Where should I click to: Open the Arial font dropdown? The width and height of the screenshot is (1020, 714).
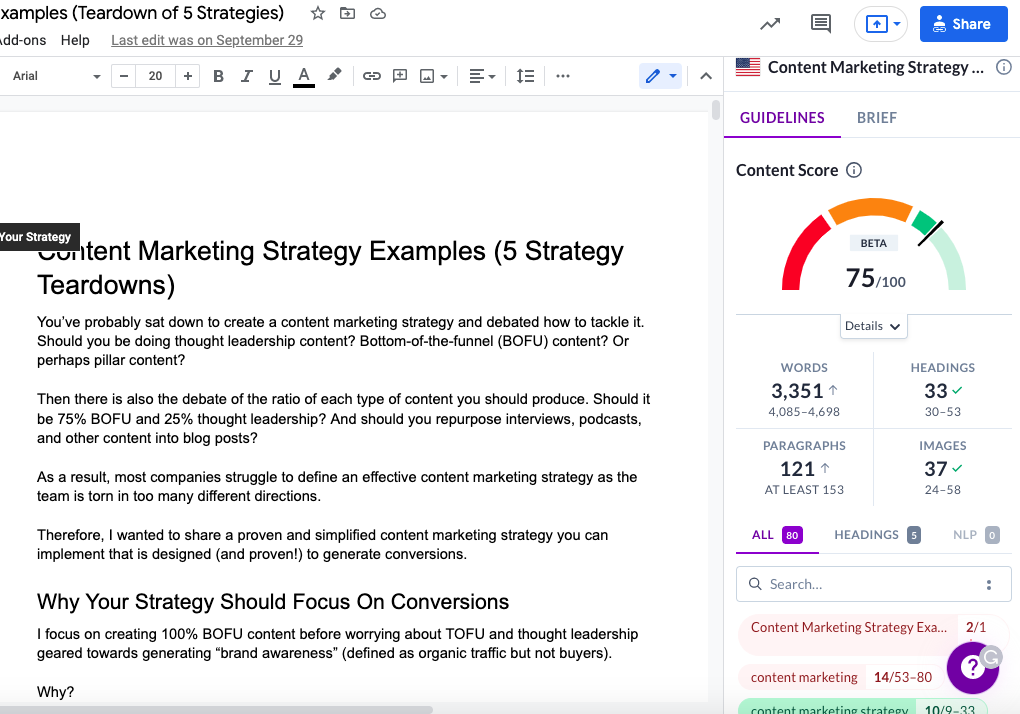pyautogui.click(x=57, y=76)
